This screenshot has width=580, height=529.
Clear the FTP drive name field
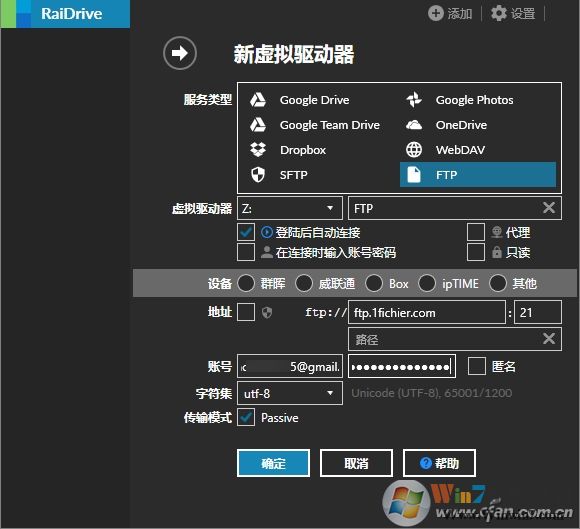tap(549, 208)
